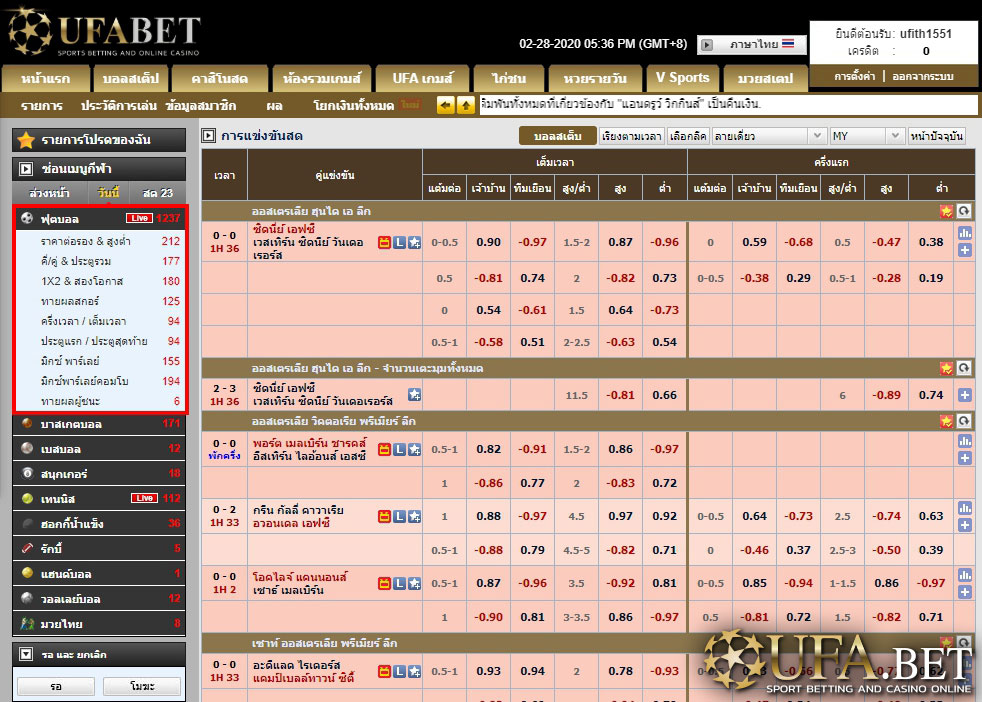Select the baseball icon beside เบสบอล
The image size is (982, 702).
click(x=27, y=448)
